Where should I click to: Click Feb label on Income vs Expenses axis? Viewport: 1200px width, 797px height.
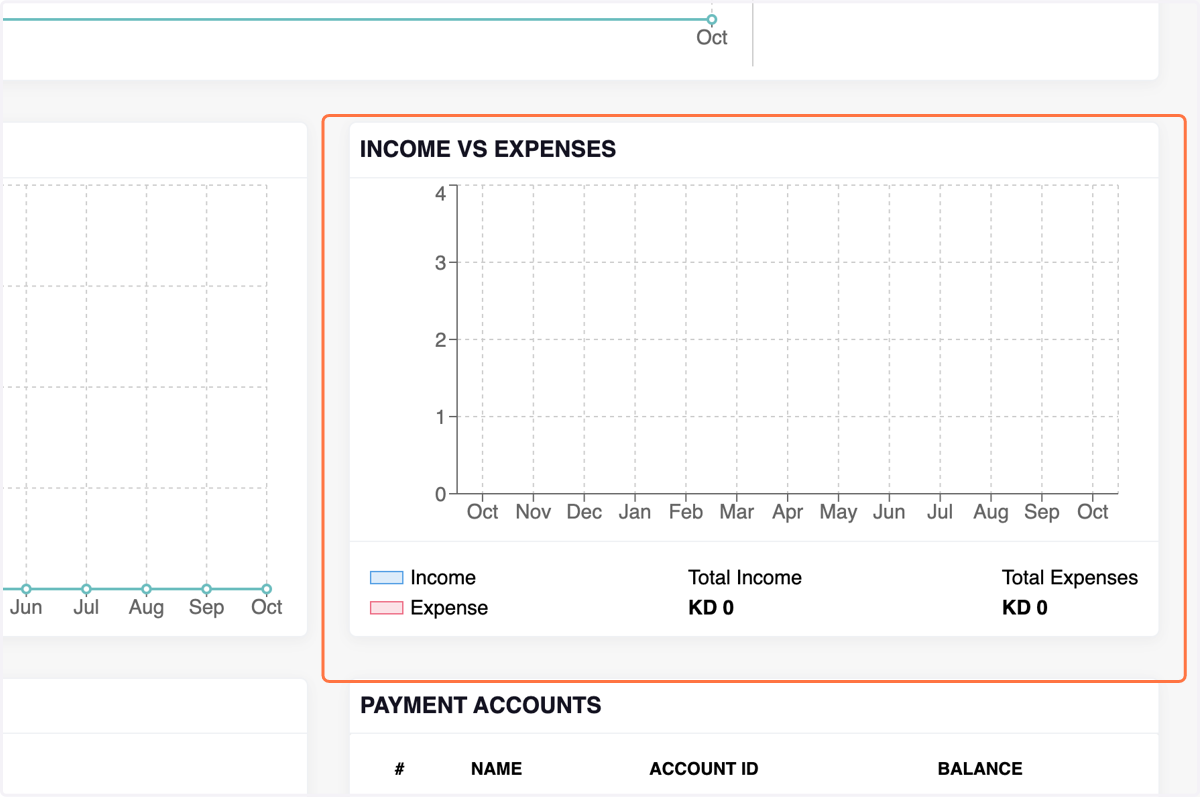[x=686, y=512]
